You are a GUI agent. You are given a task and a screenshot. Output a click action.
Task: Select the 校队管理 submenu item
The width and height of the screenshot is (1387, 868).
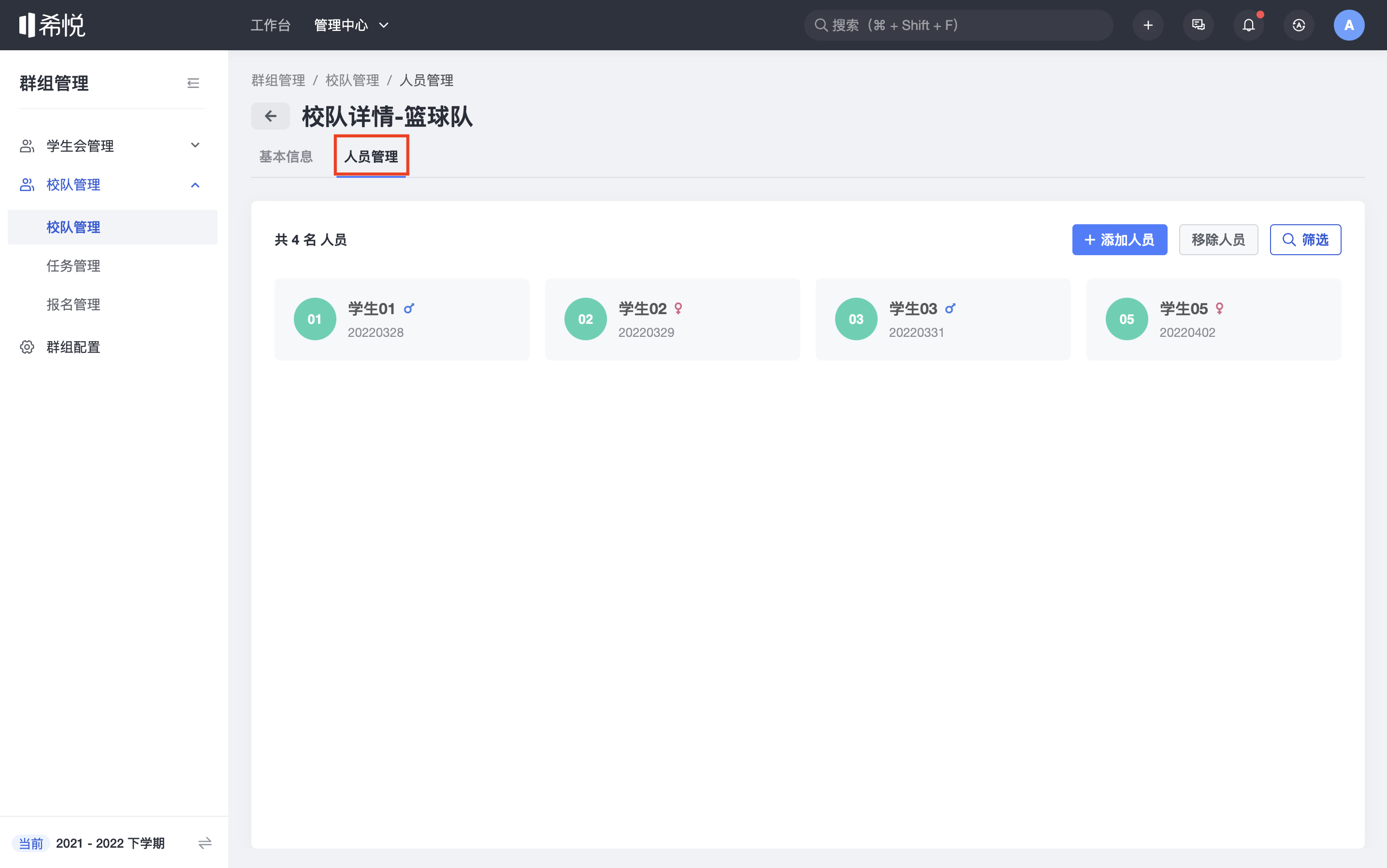(x=113, y=227)
